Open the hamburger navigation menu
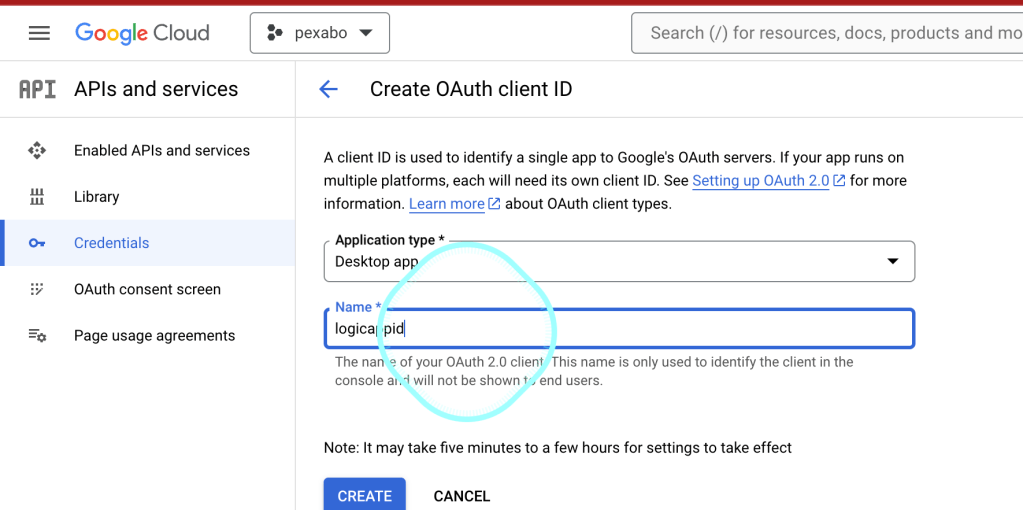This screenshot has height=510, width=1023. [39, 33]
